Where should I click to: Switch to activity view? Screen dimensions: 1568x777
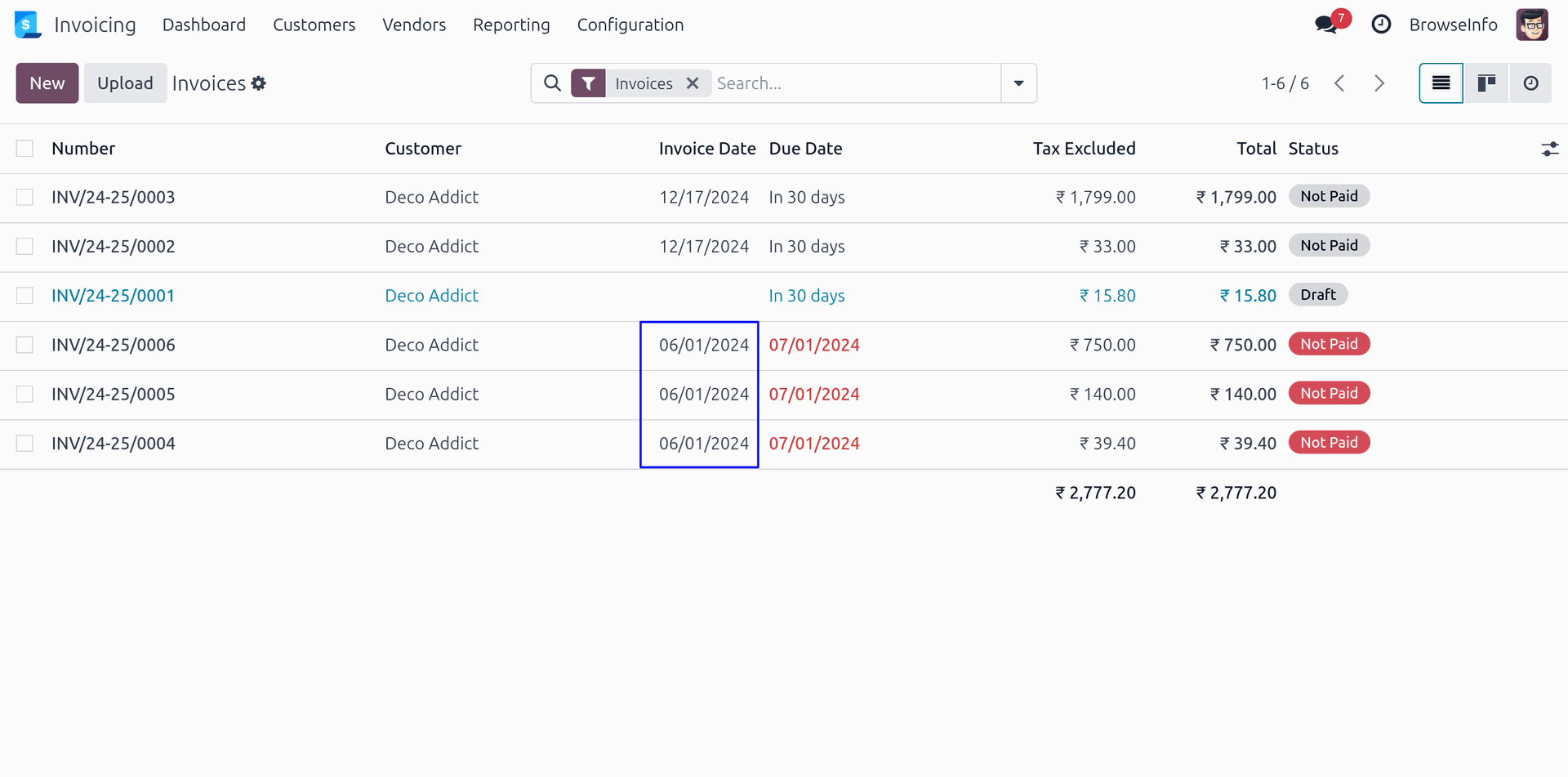(x=1531, y=83)
